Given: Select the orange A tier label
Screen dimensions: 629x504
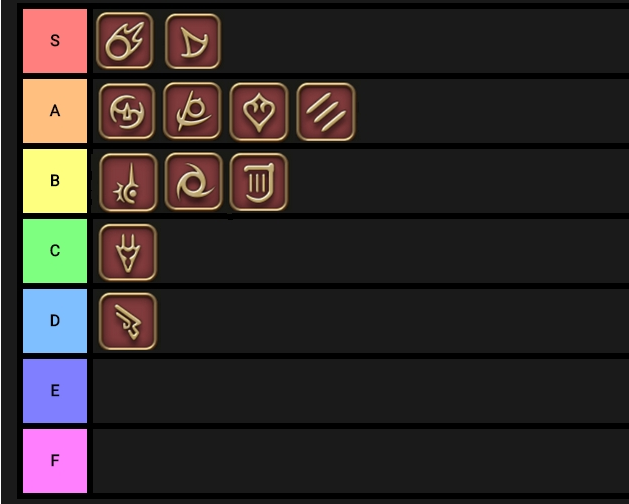Looking at the screenshot, I should [x=55, y=111].
